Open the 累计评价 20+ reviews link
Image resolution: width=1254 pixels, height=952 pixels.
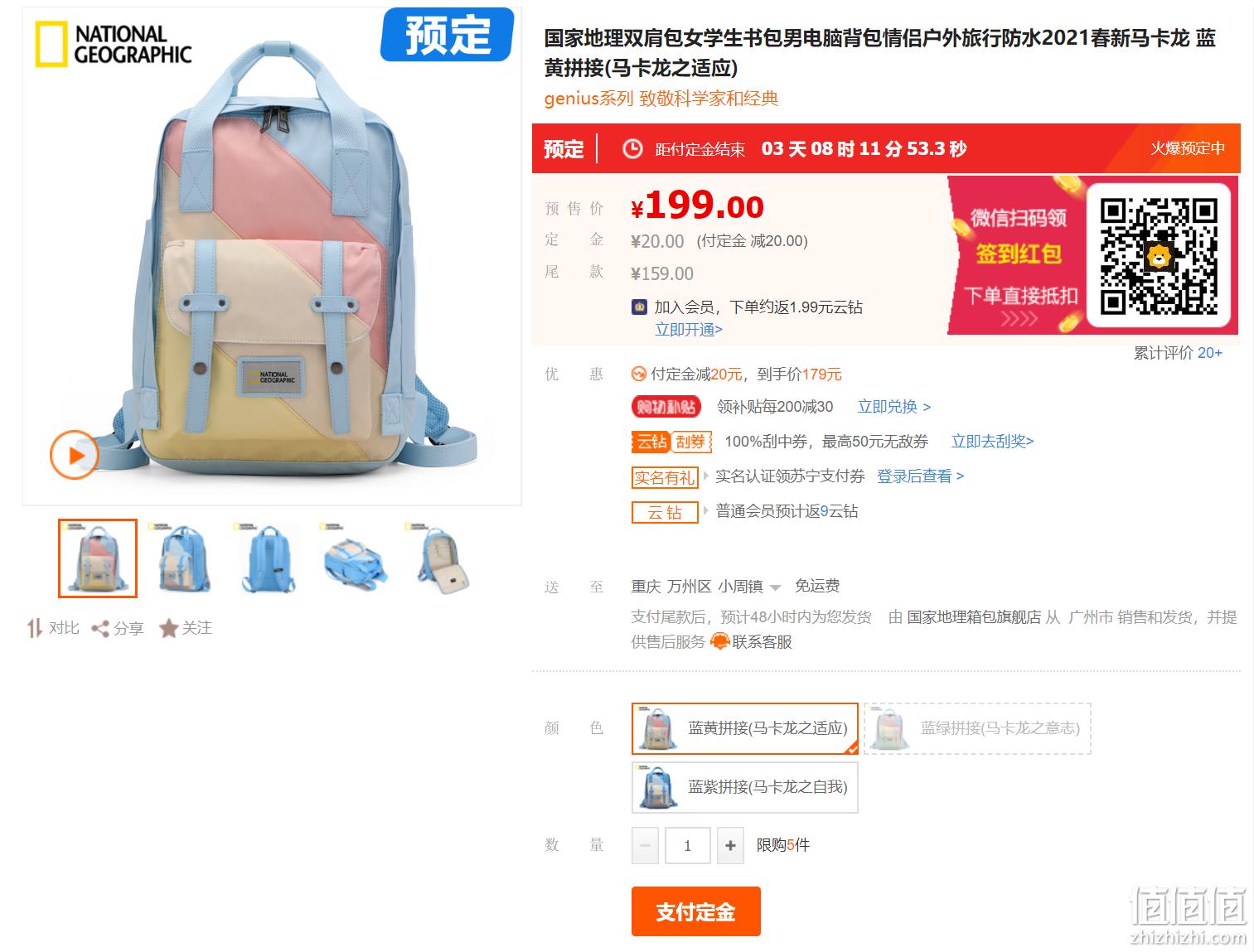coord(1178,353)
